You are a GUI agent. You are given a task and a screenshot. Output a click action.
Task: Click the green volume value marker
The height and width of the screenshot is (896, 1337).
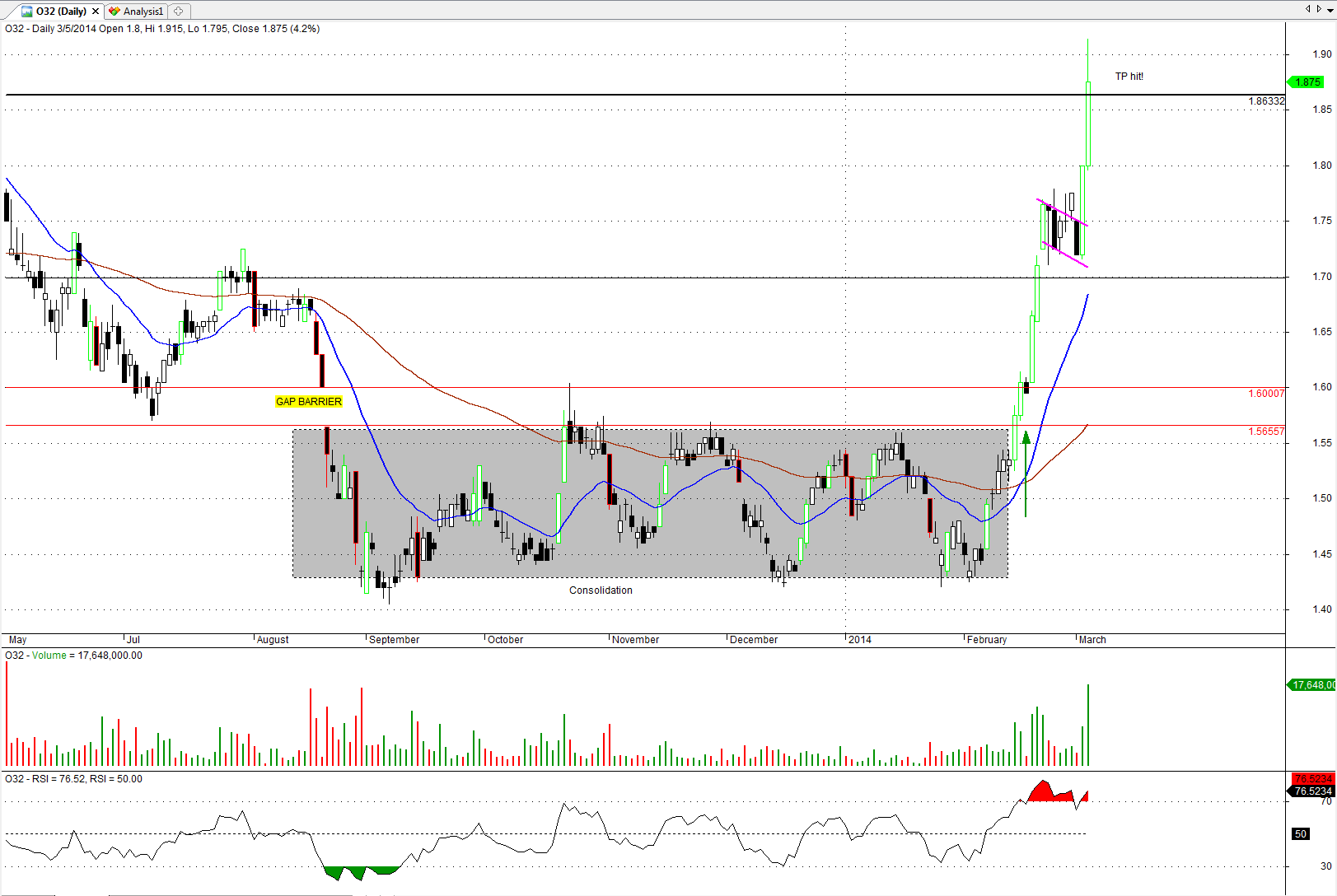[1312, 685]
